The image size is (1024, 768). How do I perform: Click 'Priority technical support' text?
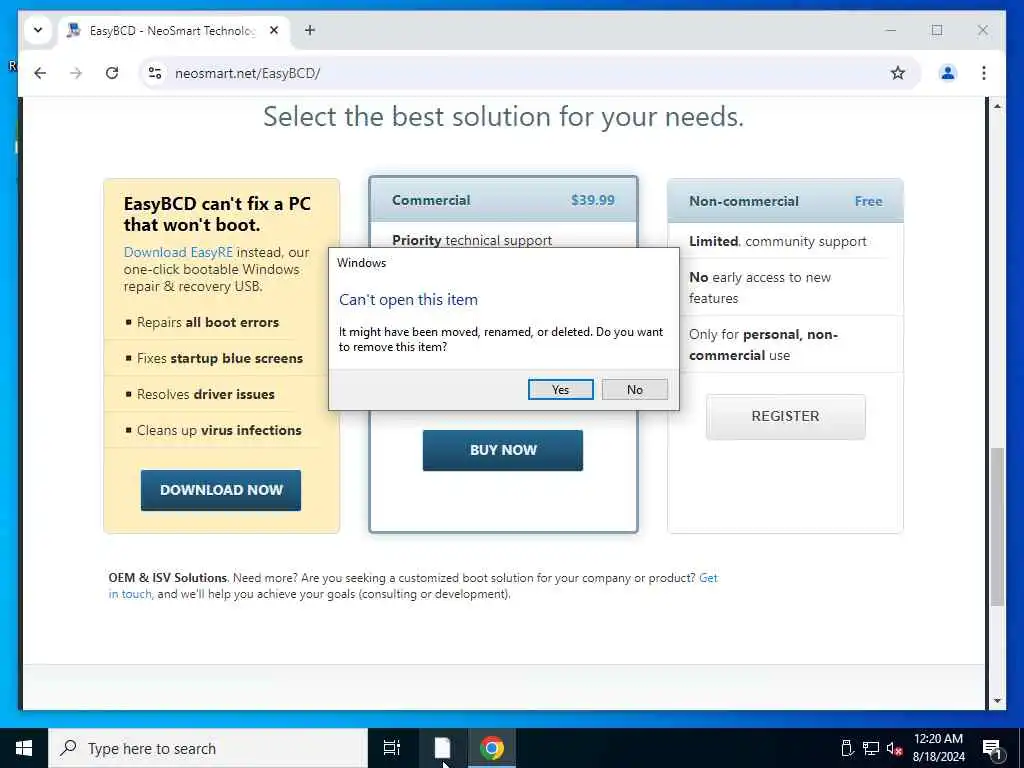[472, 240]
